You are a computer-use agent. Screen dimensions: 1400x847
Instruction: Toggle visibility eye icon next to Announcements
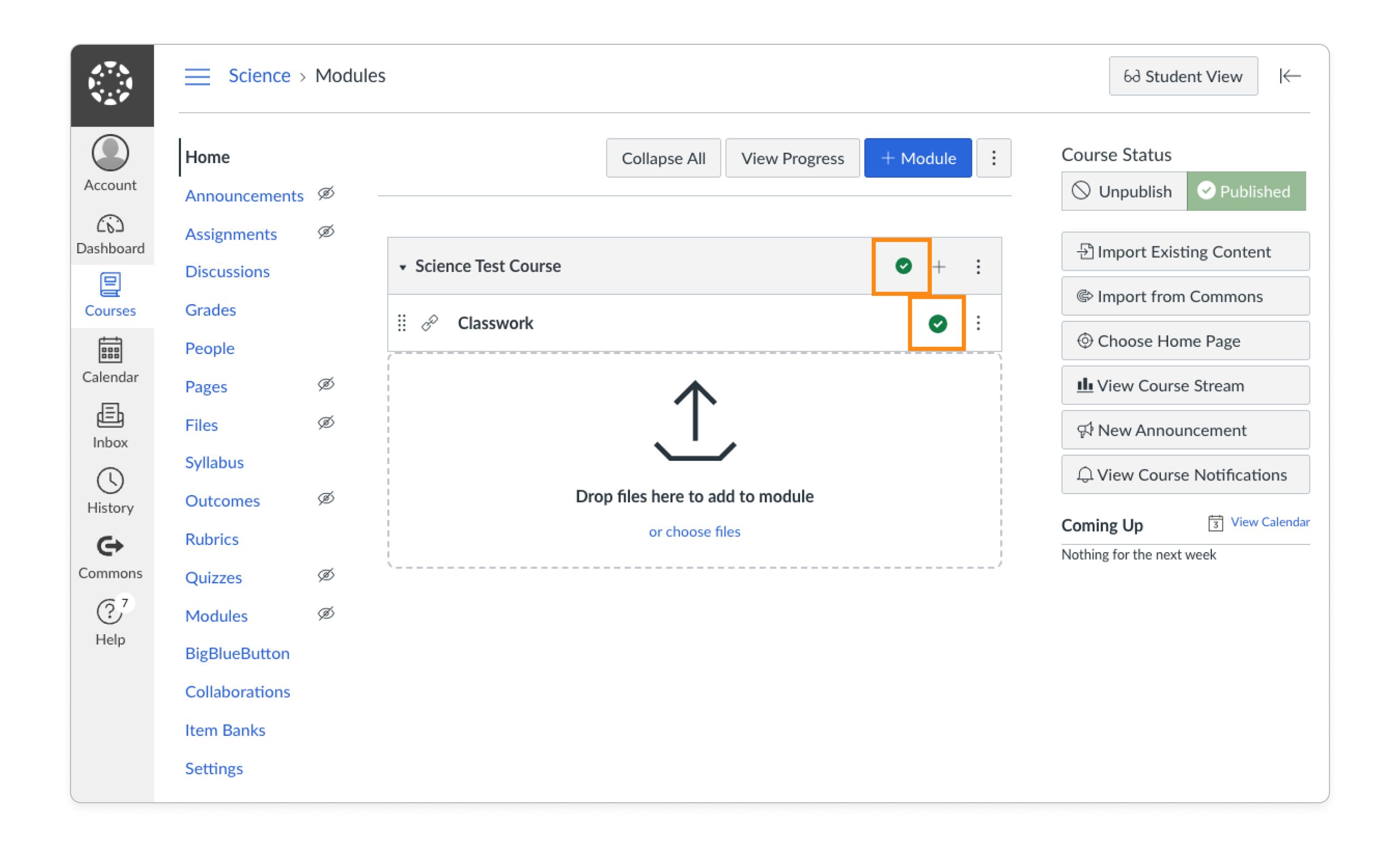click(x=326, y=194)
